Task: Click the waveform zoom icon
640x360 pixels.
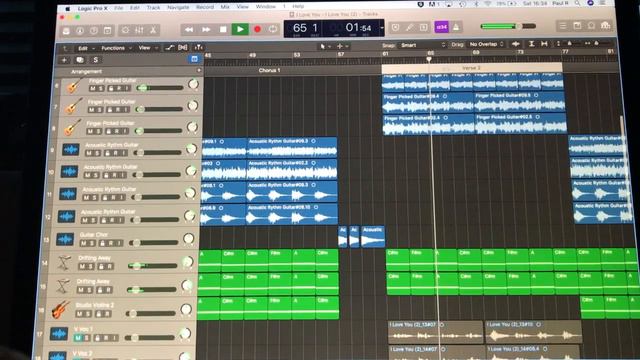Action: [516, 44]
